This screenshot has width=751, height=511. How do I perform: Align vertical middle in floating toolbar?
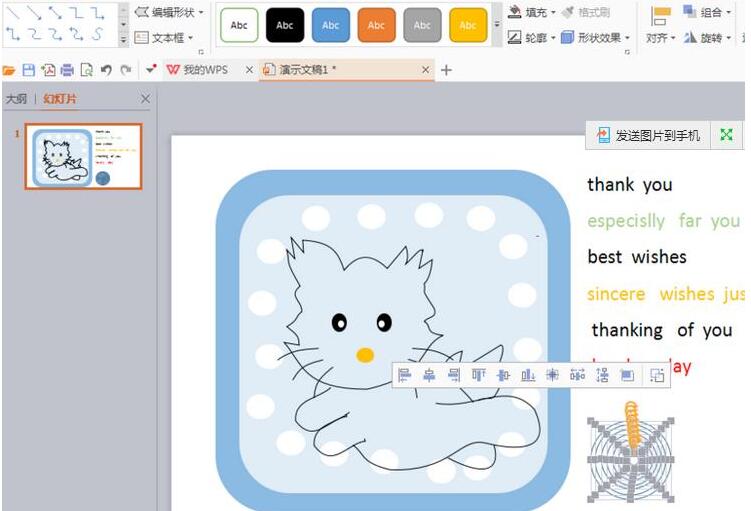point(503,375)
